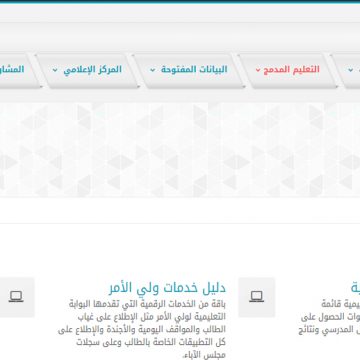Click the laptop icon beside دليل خدمات ولي الأمر
Viewport: 360px width, 360px height.
(x=257, y=297)
